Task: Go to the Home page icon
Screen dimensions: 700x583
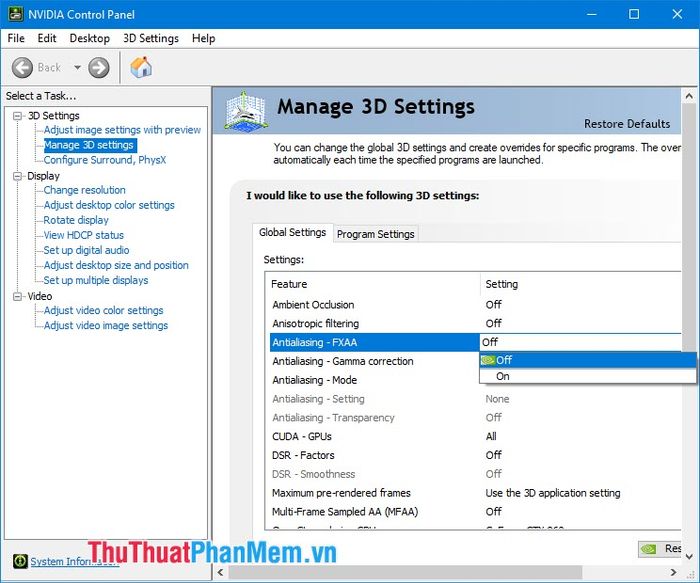Action: [x=141, y=68]
